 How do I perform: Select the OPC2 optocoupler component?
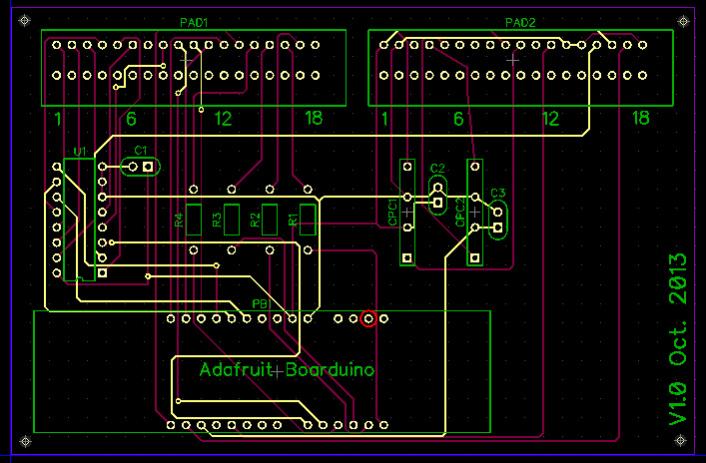475,211
